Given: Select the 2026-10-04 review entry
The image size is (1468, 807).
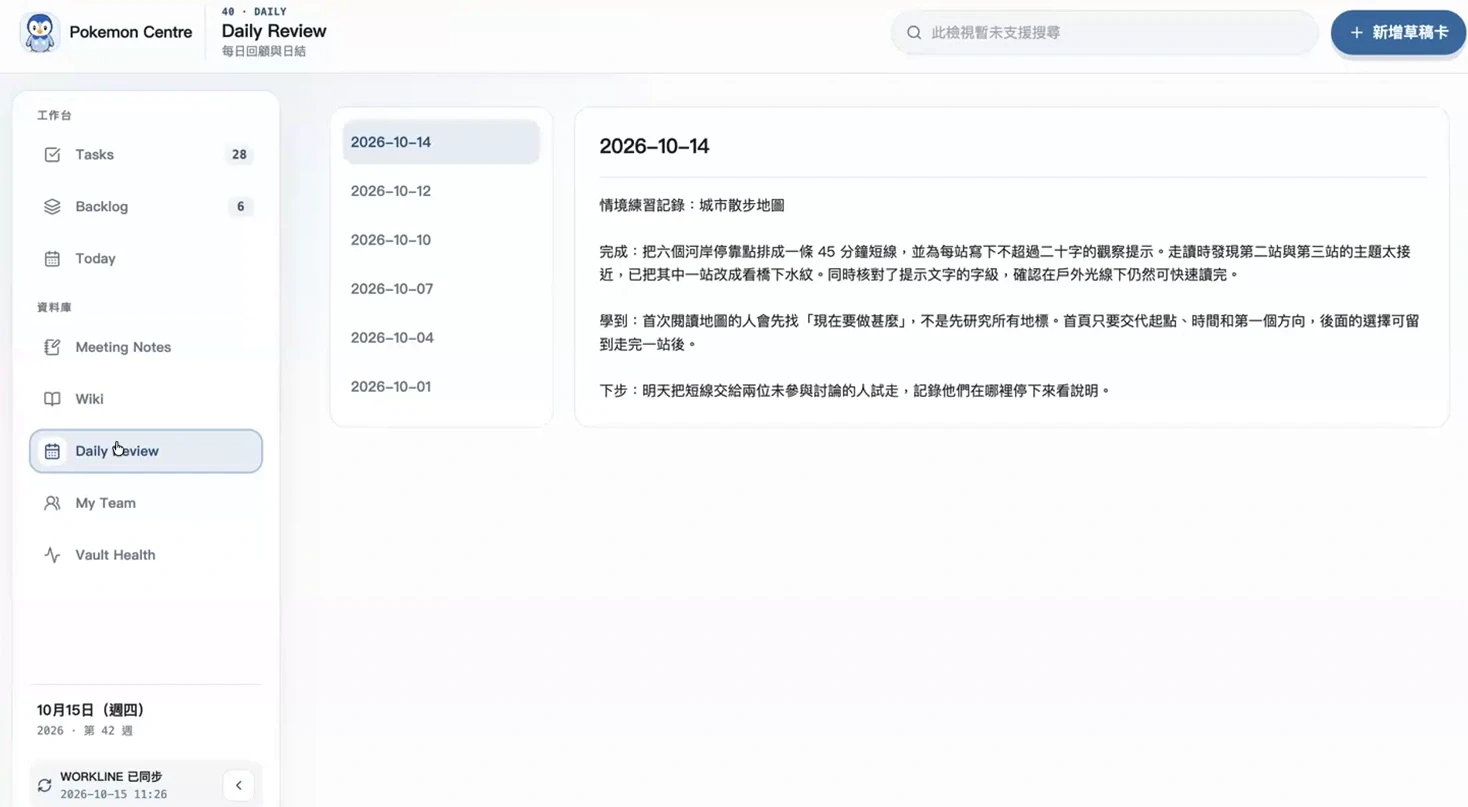Looking at the screenshot, I should (x=441, y=338).
